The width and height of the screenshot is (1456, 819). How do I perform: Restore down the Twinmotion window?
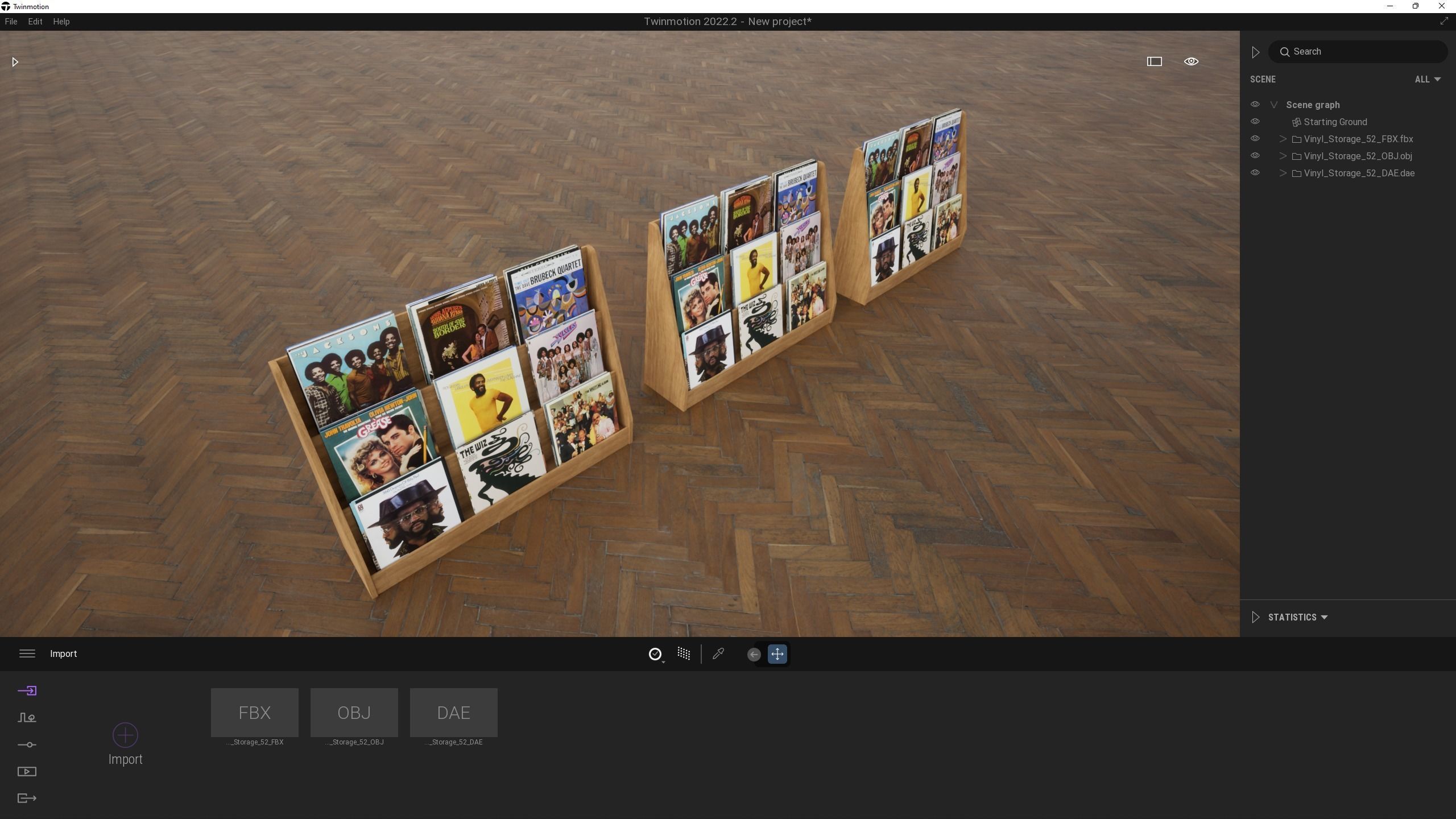1416,6
